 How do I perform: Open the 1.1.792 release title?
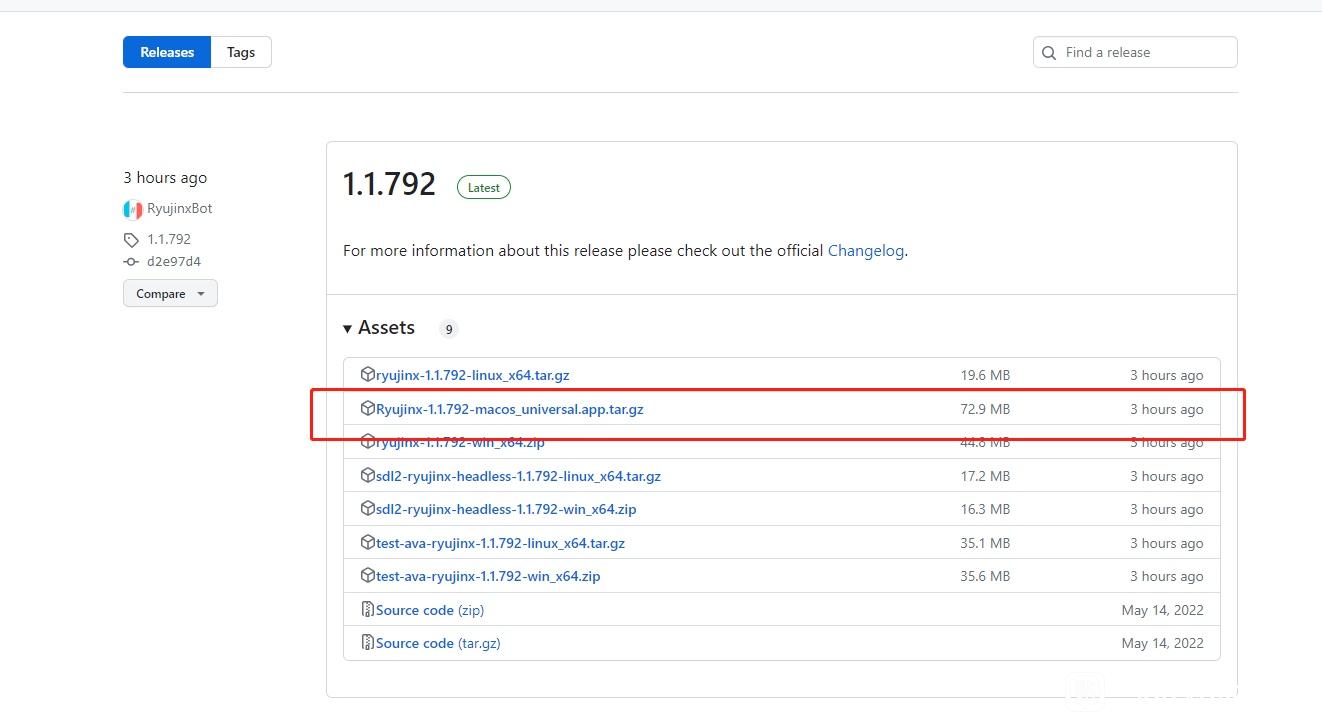pos(390,184)
